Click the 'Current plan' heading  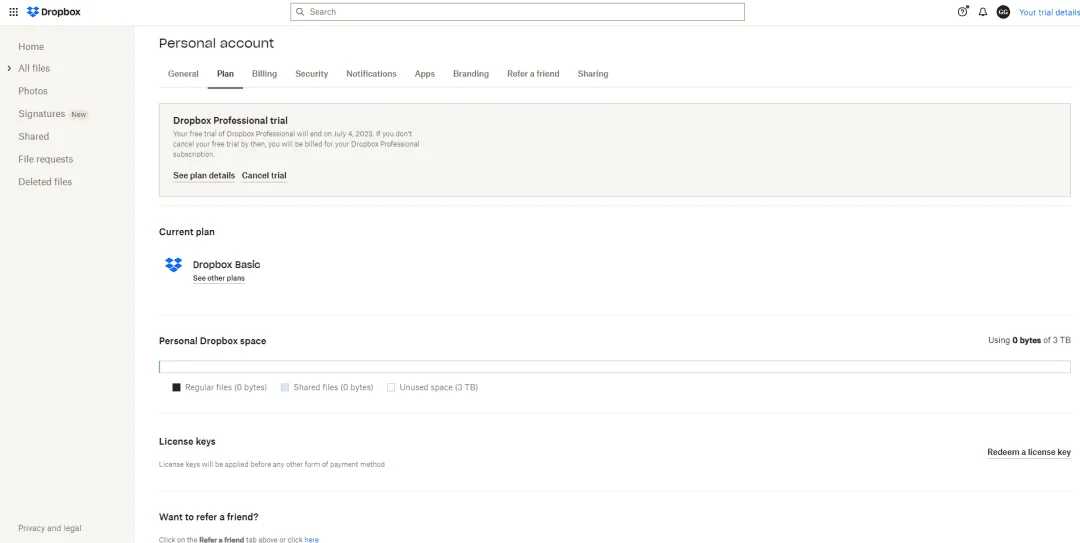click(x=187, y=232)
